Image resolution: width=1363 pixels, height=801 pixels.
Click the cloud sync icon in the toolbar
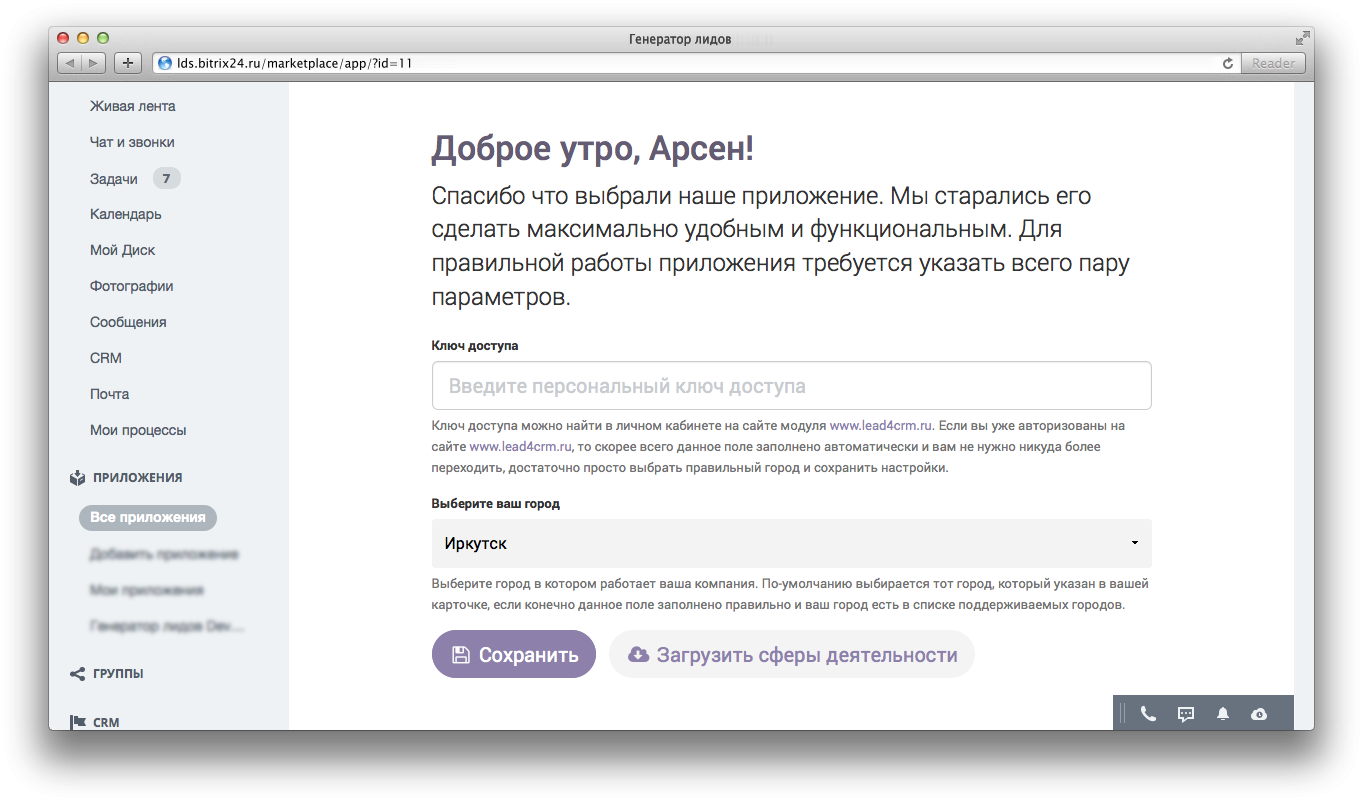click(1258, 713)
